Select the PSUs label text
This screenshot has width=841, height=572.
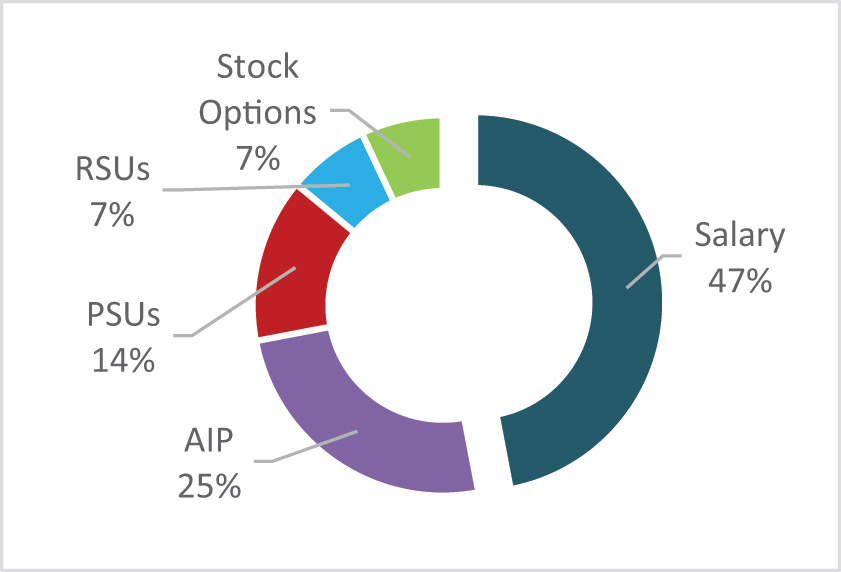pyautogui.click(x=123, y=314)
